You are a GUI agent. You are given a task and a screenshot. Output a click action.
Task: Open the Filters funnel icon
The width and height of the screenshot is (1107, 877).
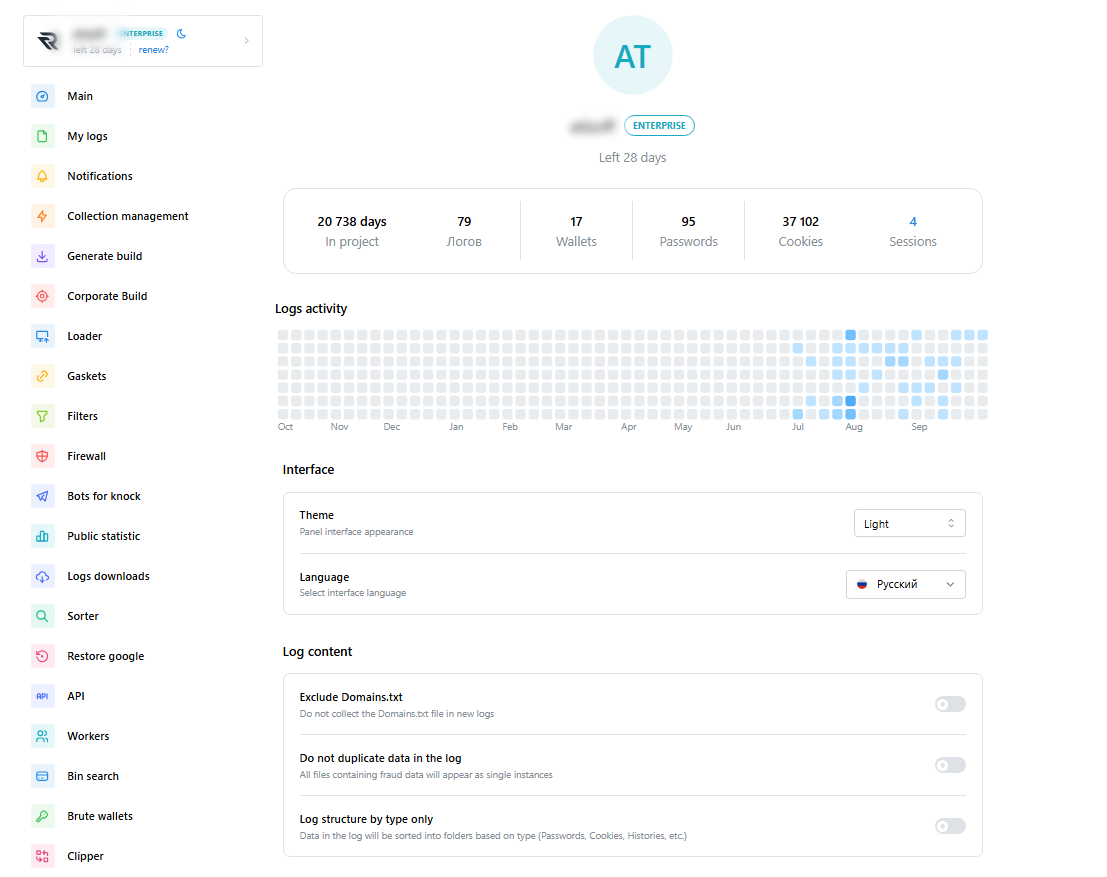pyautogui.click(x=42, y=416)
